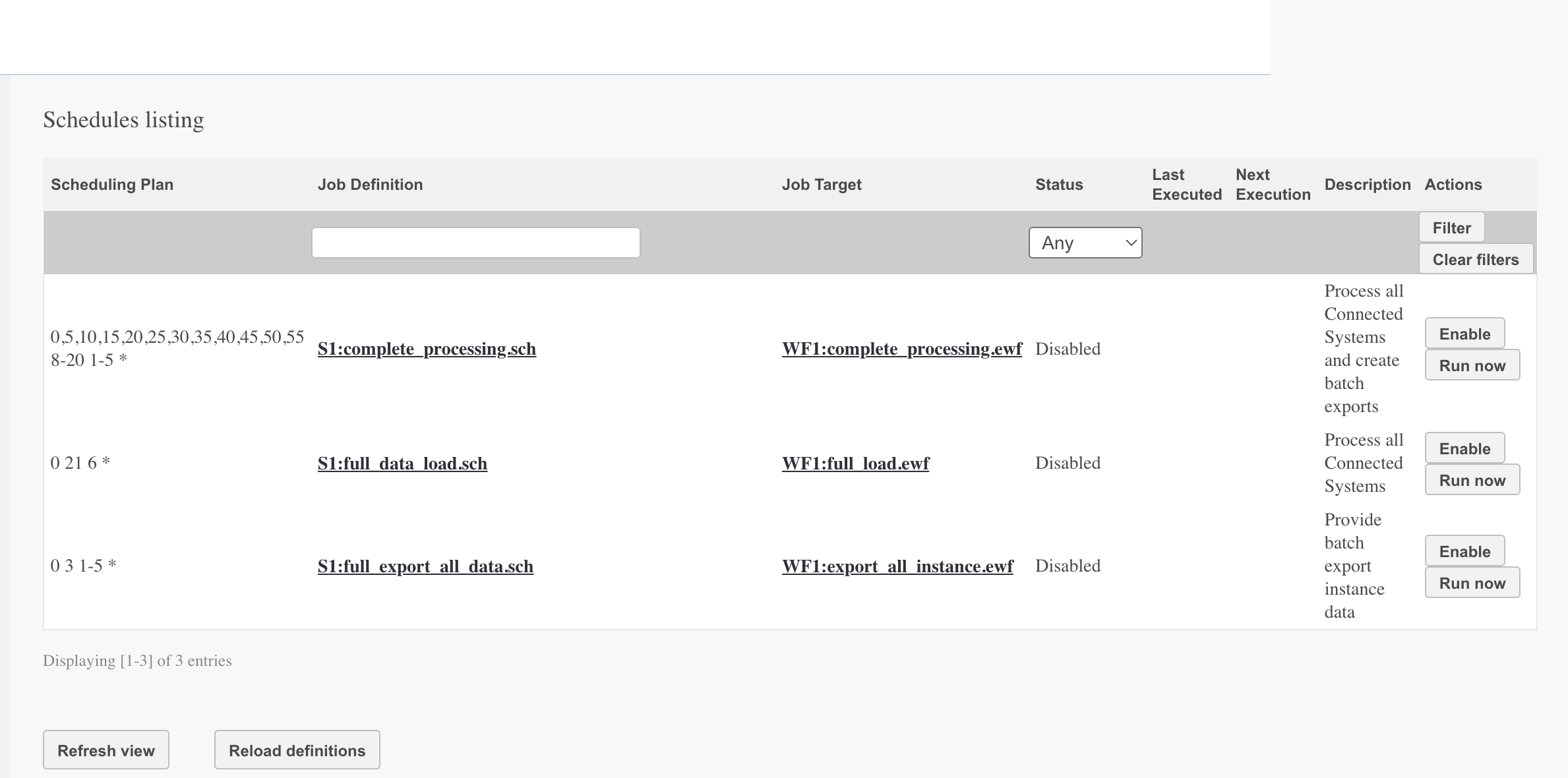Clear all table filters
1568x778 pixels.
pos(1476,259)
